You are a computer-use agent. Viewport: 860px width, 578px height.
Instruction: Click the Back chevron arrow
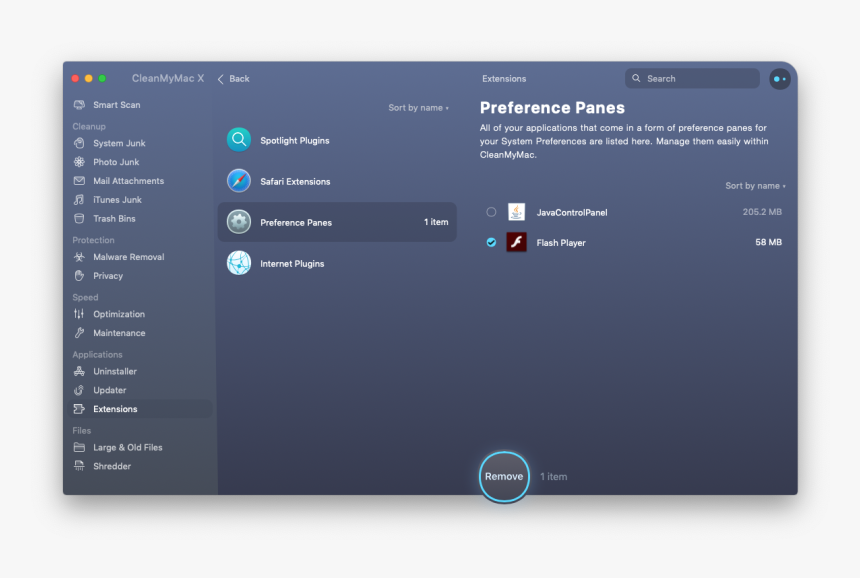pos(220,79)
